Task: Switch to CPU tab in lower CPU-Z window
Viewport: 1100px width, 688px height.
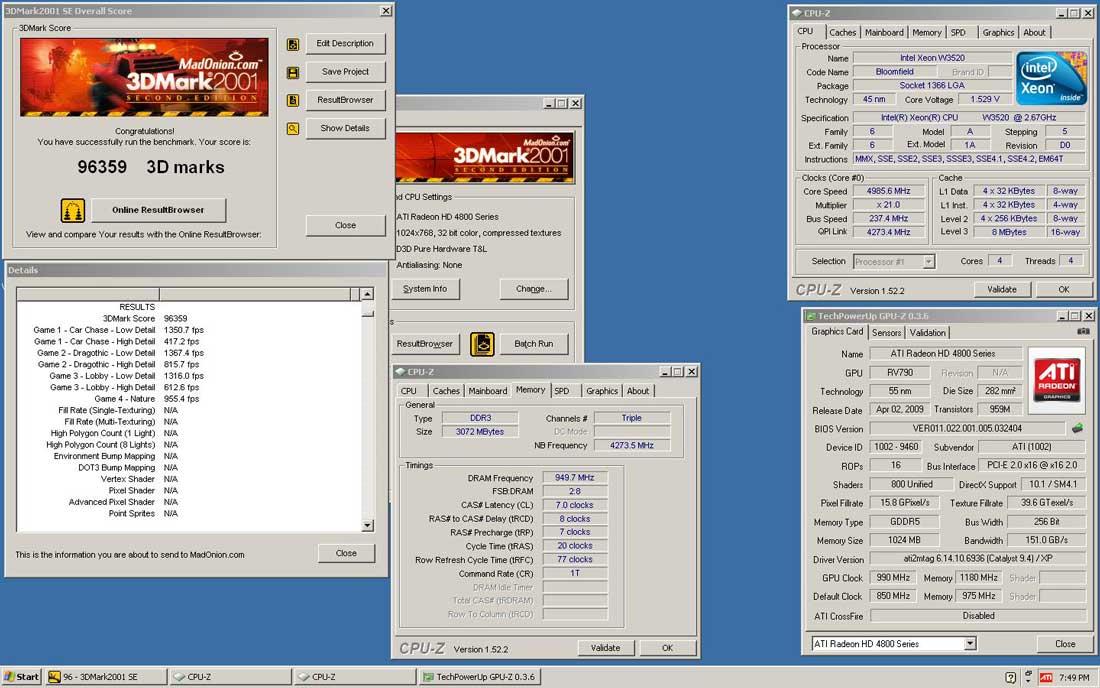Action: coord(409,391)
